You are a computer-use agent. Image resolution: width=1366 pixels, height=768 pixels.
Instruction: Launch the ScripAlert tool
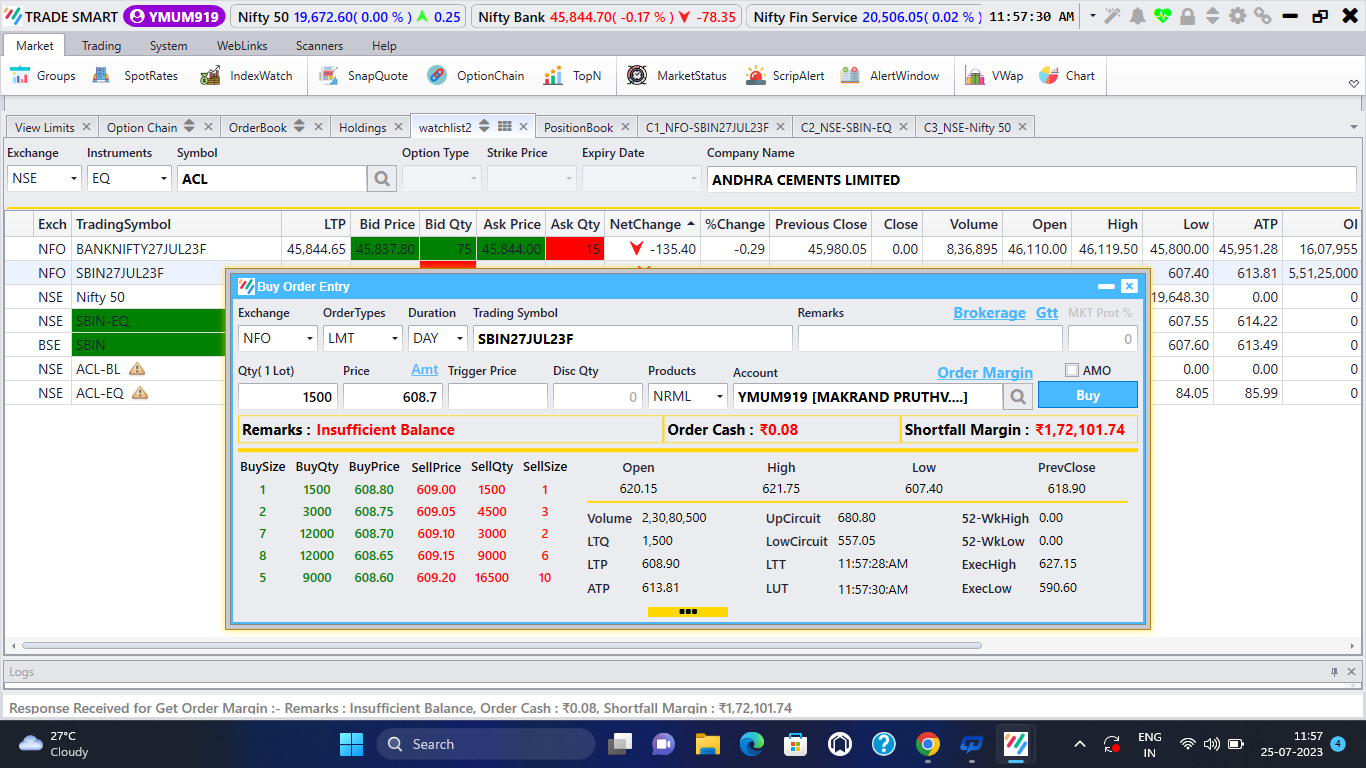(x=785, y=76)
